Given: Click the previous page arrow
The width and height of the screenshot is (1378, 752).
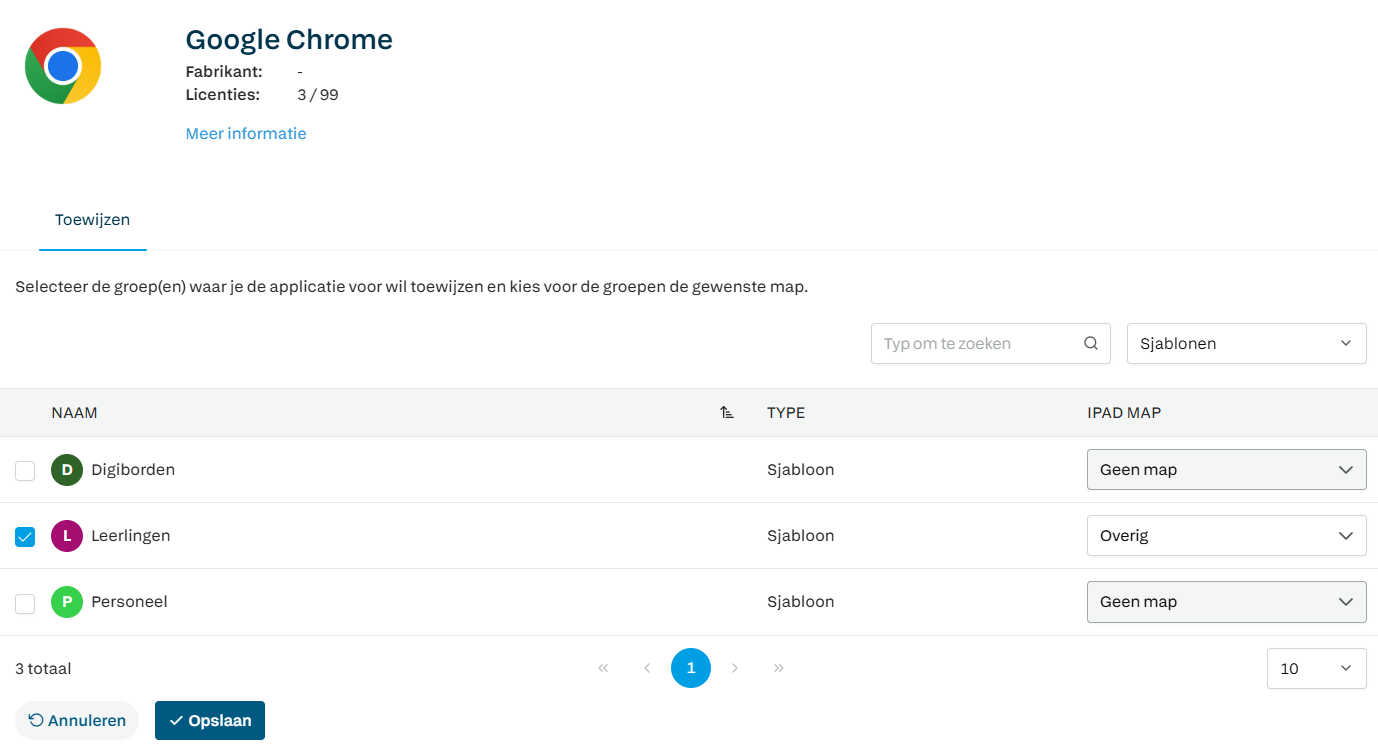Looking at the screenshot, I should (647, 668).
